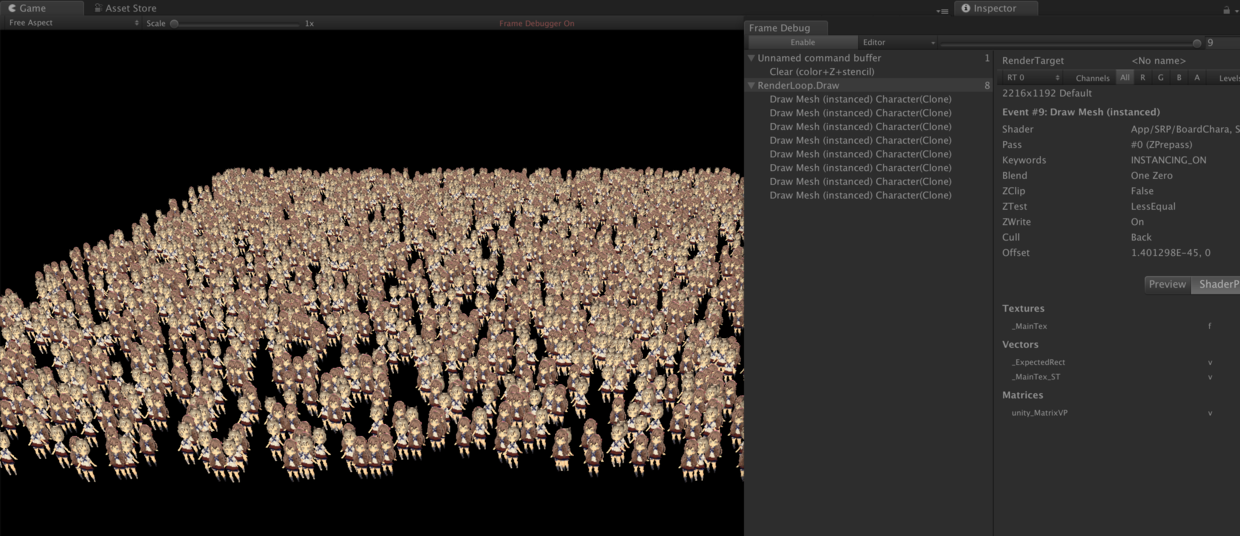Click the Pac-Man icon on the Game tab
This screenshot has width=1240, height=536.
12,8
